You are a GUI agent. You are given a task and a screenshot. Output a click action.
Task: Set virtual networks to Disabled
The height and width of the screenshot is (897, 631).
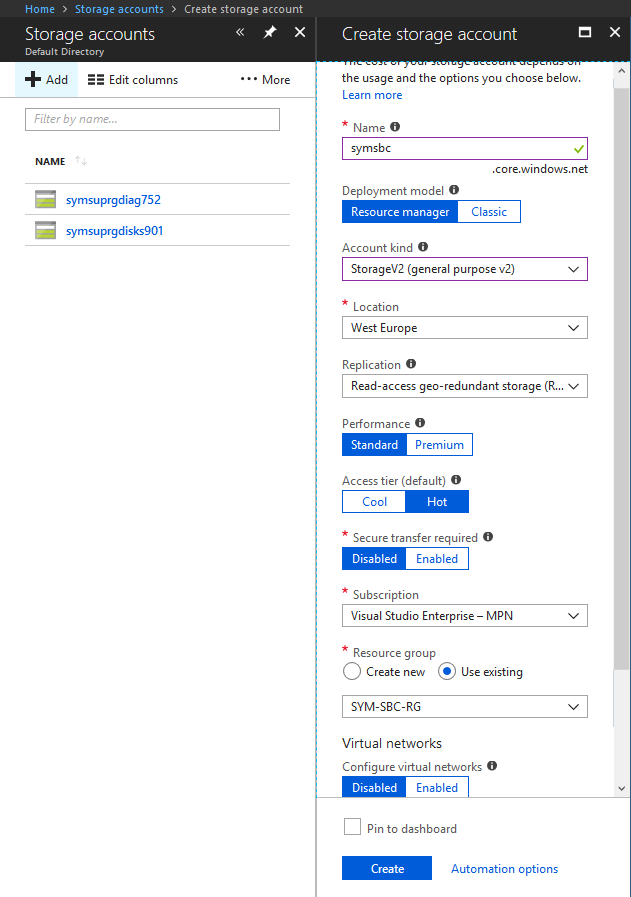[x=374, y=787]
